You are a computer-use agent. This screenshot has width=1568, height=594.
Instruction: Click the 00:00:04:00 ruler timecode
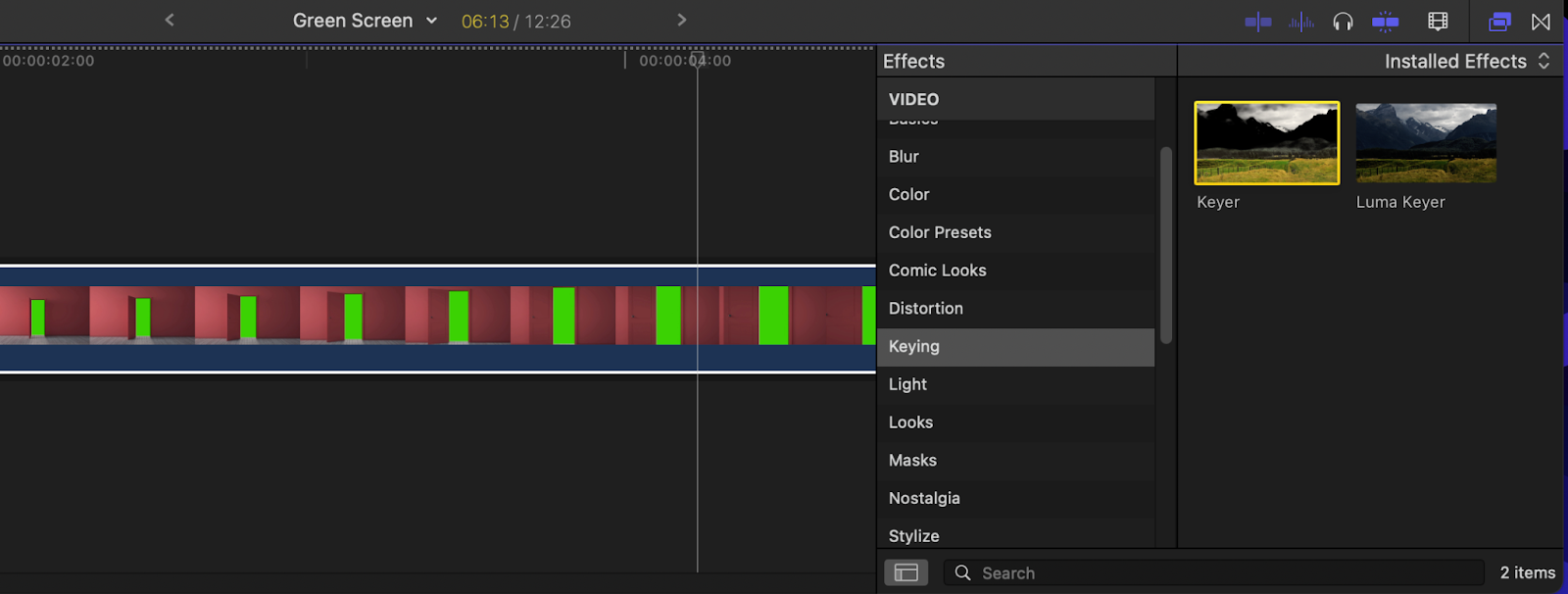click(685, 61)
